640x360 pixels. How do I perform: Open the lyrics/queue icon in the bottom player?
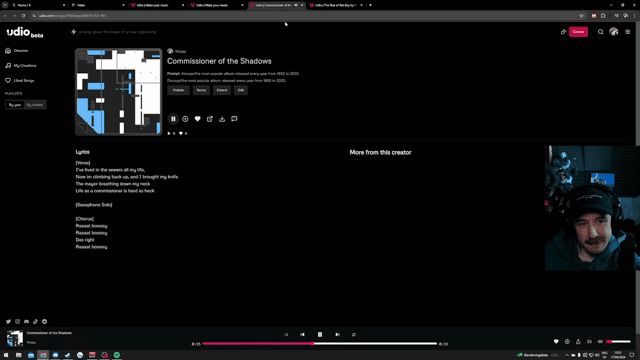coord(589,342)
